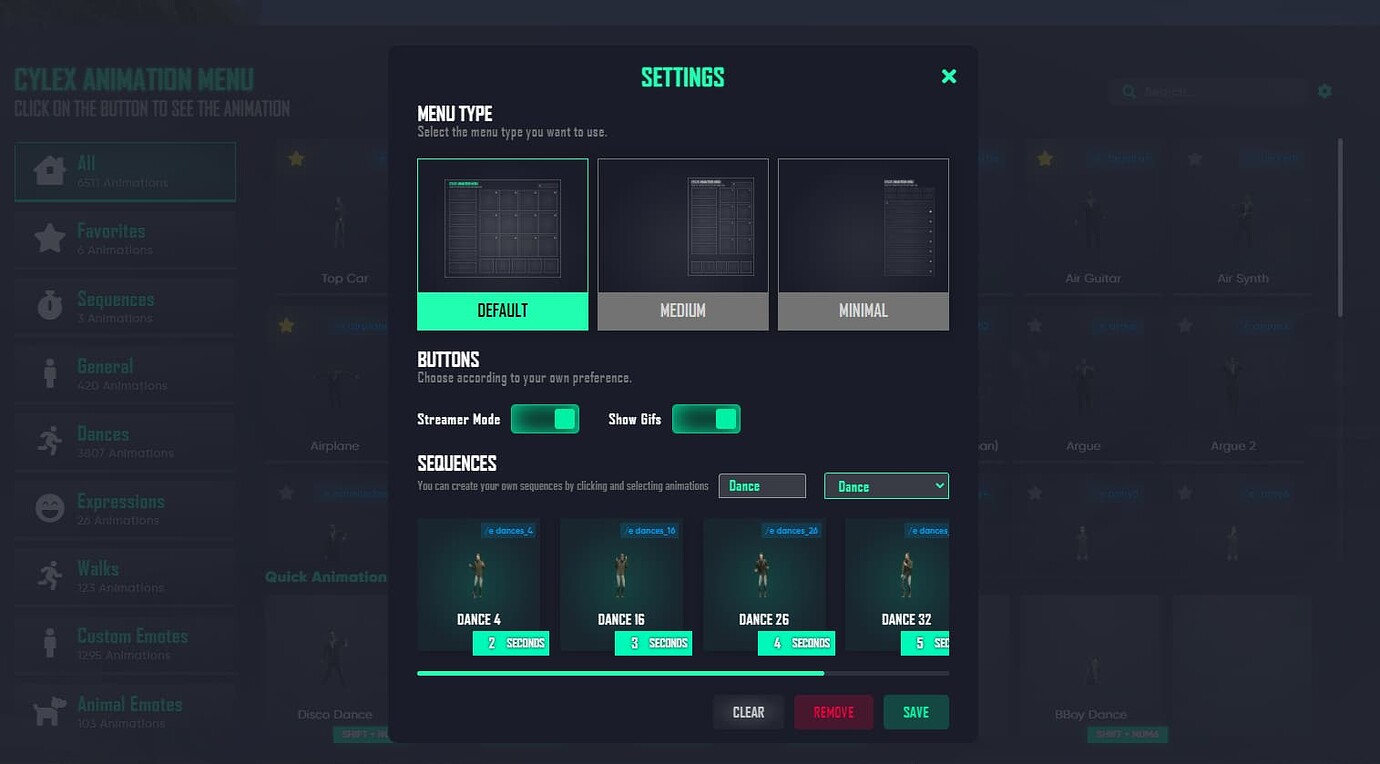Choose the Default menu type
This screenshot has height=764, width=1380.
(x=503, y=244)
